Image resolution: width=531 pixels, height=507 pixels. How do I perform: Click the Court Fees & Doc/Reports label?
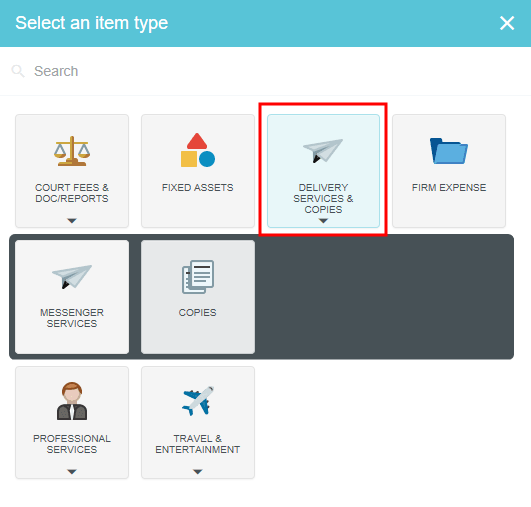click(x=72, y=193)
